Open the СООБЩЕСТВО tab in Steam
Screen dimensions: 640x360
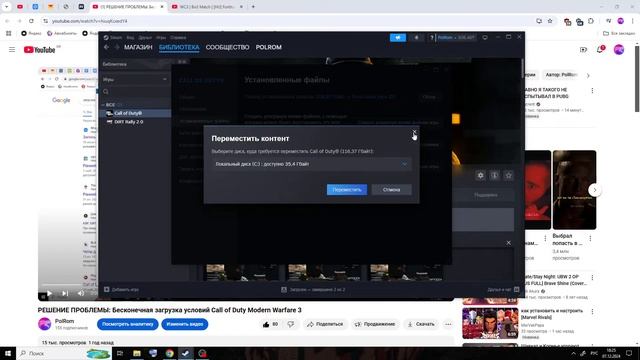[227, 47]
